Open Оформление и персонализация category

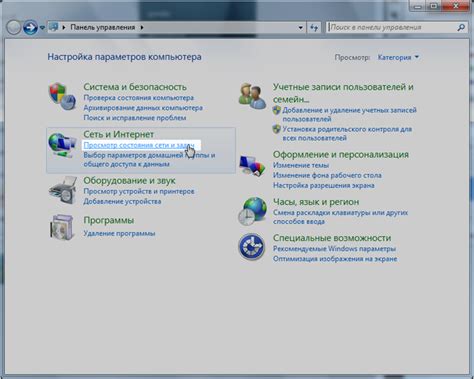[341, 154]
